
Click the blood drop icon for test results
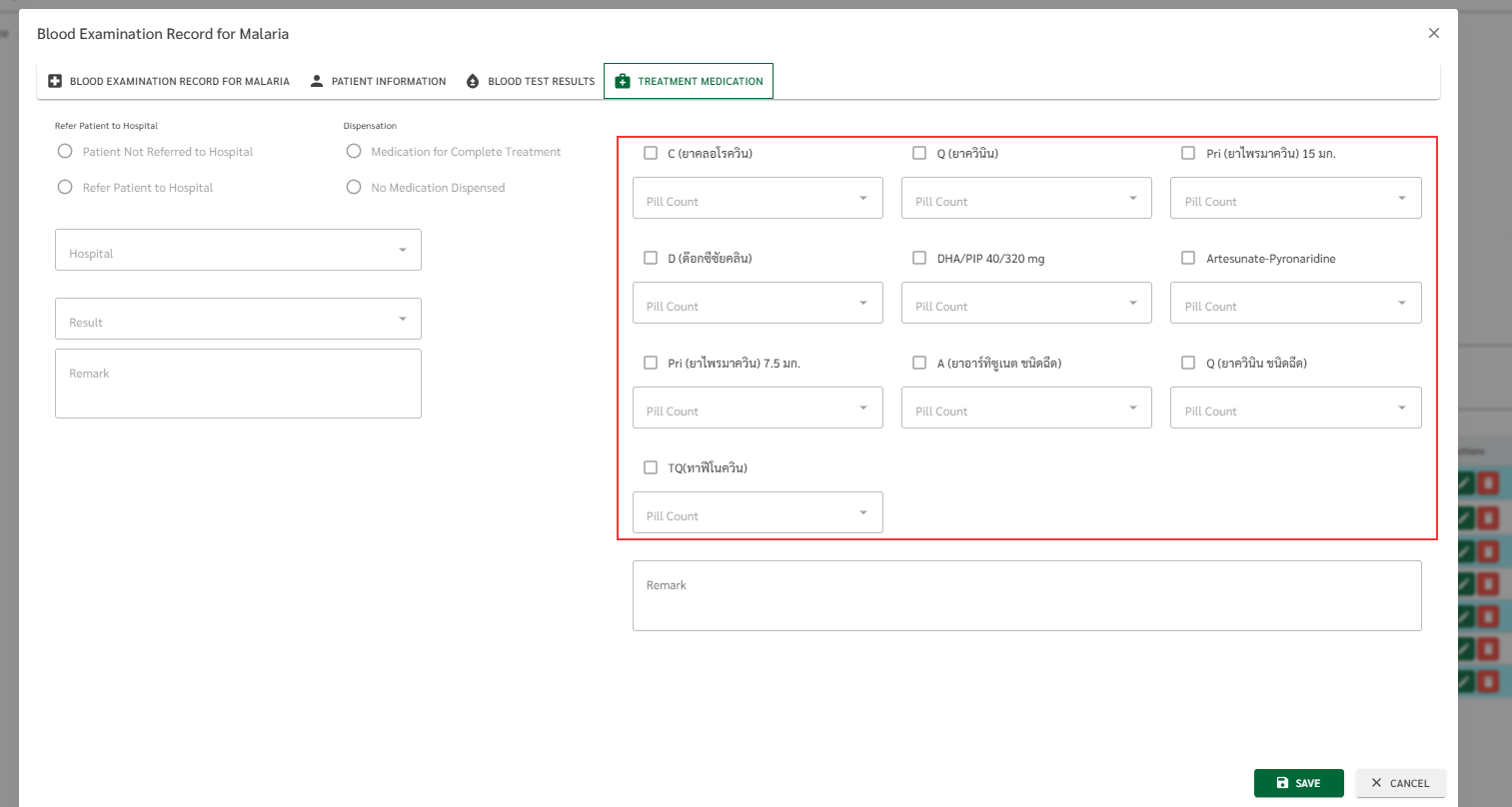(473, 81)
